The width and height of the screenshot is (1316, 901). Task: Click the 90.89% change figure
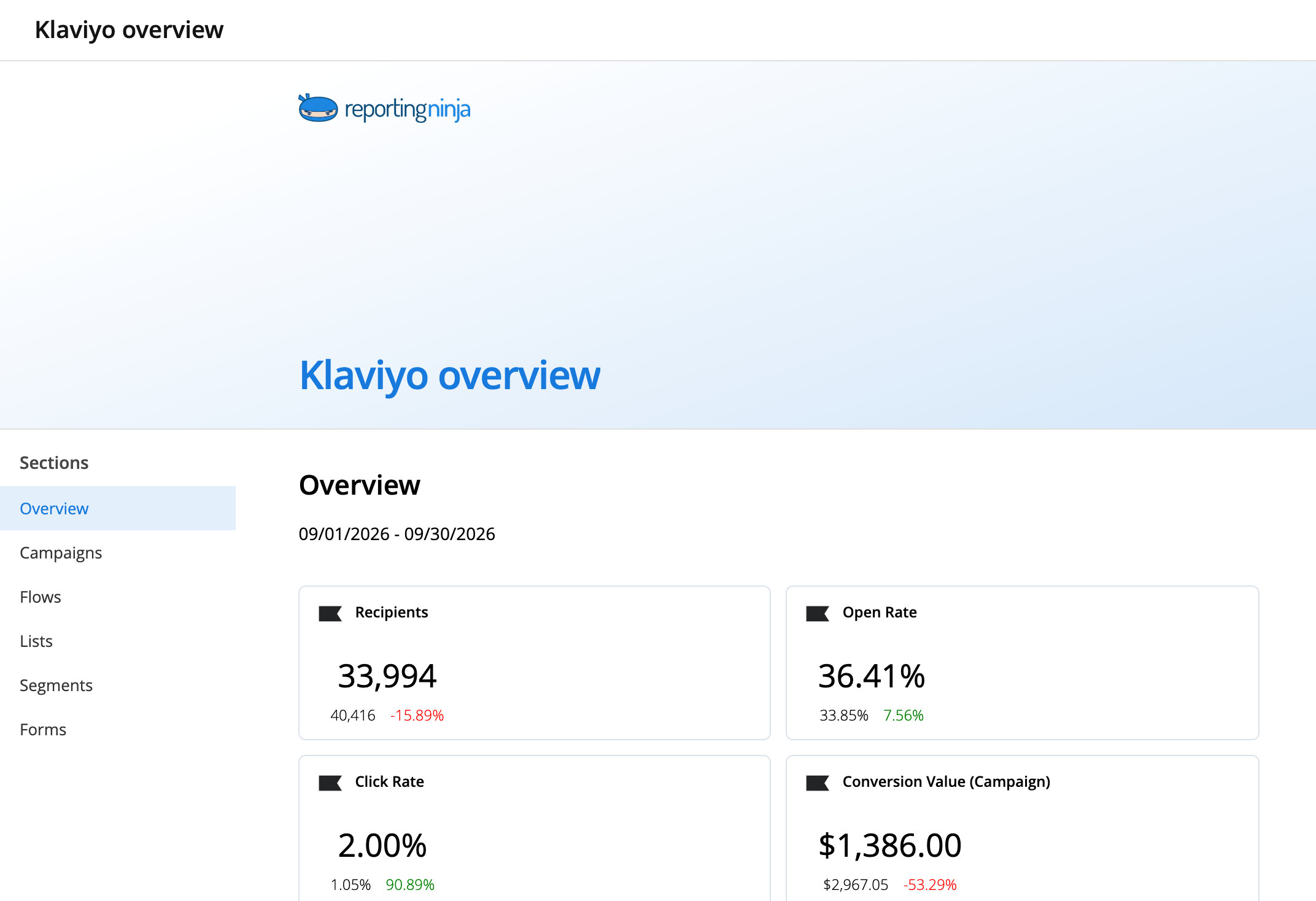(x=410, y=884)
